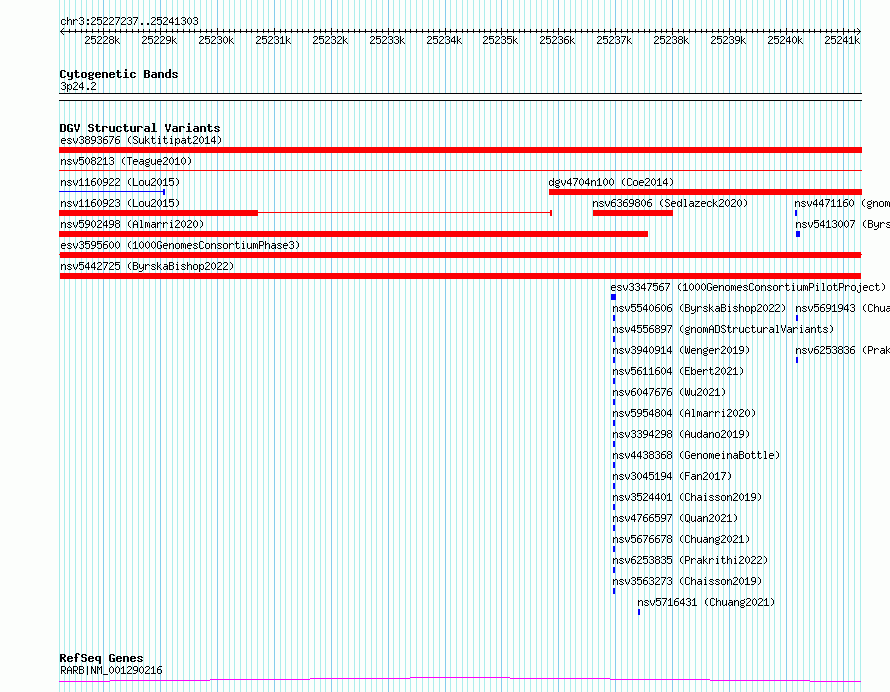Select the 25241k ruler tick label
This screenshot has height=692, width=890.
(842, 41)
